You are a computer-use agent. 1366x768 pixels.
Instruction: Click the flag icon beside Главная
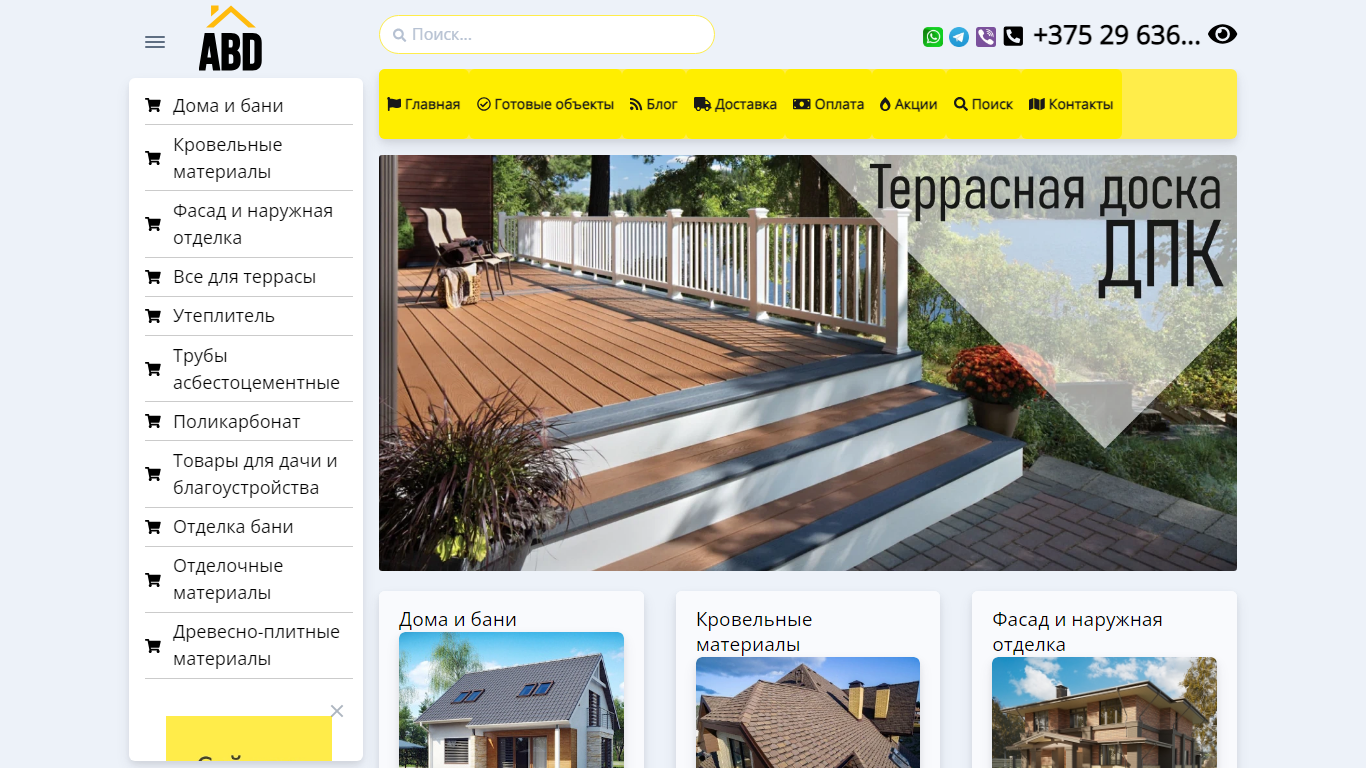click(x=394, y=104)
